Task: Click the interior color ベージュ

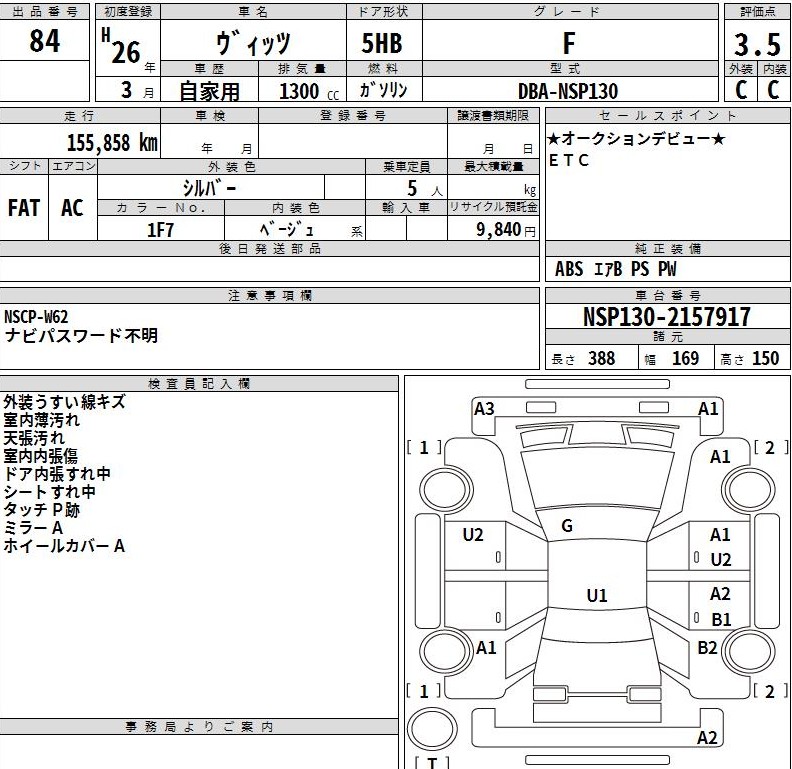Action: point(286,230)
